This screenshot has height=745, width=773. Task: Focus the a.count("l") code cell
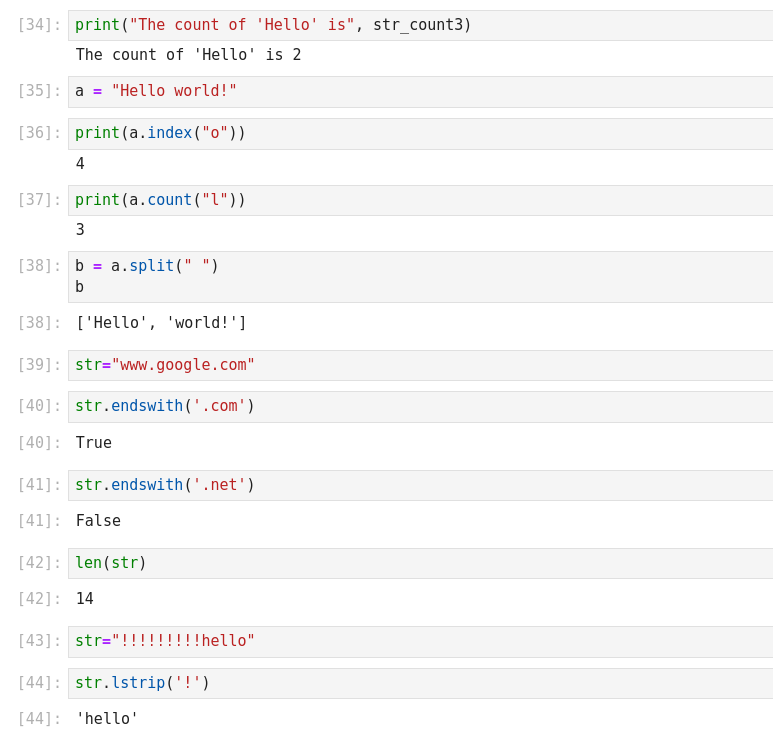click(x=420, y=200)
